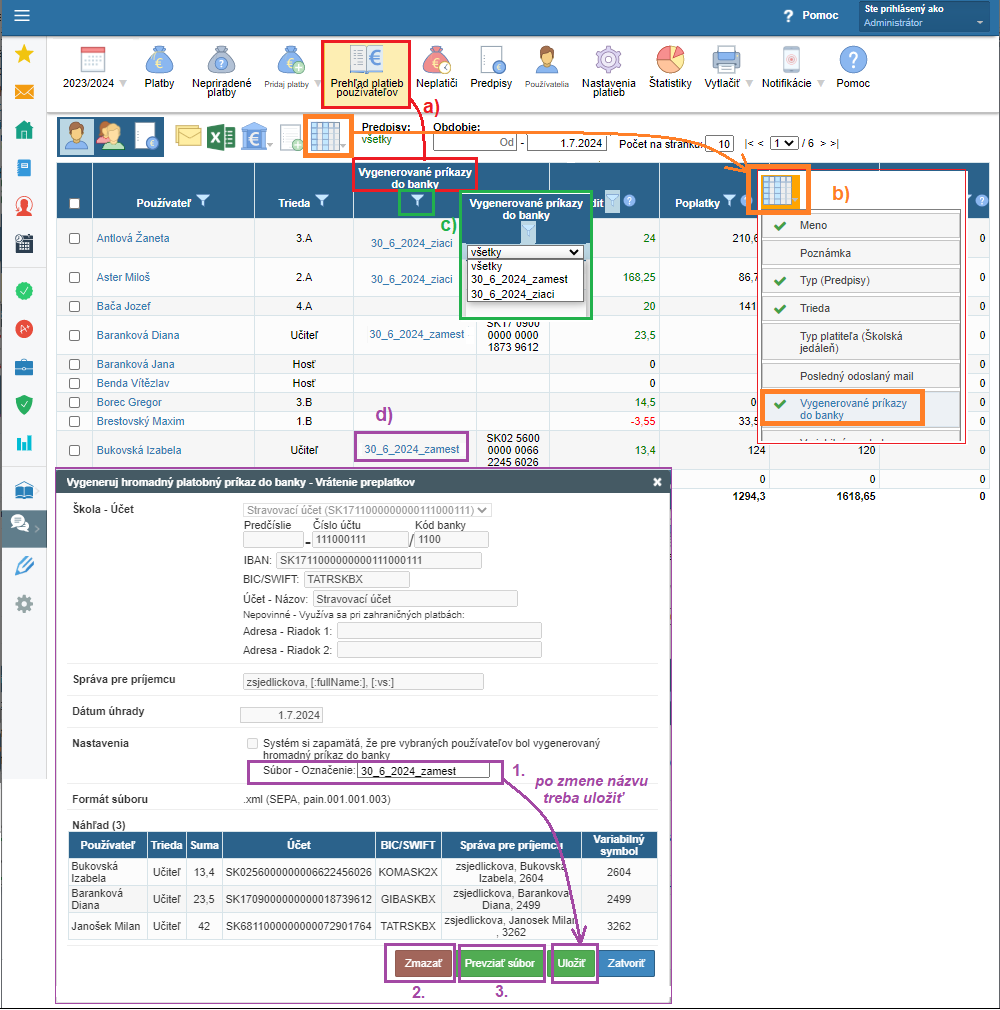The image size is (1000, 1010).
Task: Open the Predpisy document icon
Action: click(491, 61)
